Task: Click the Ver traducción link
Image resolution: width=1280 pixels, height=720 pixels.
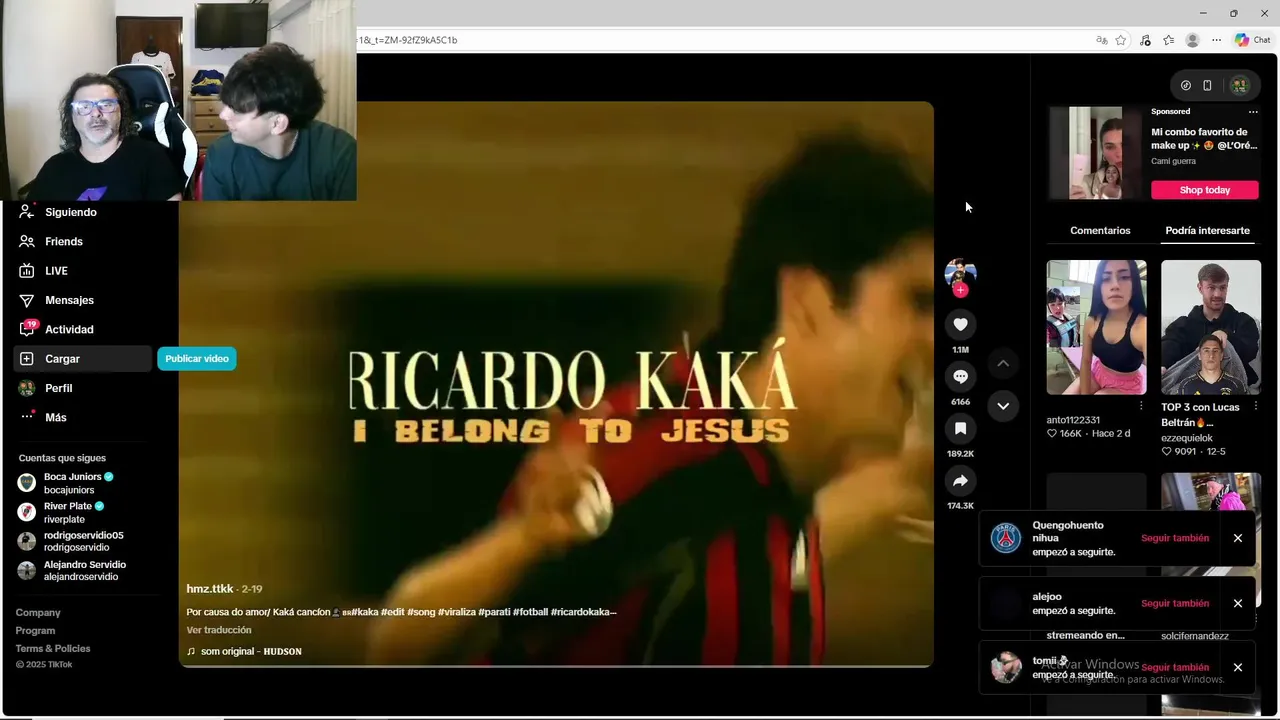Action: pos(219,630)
